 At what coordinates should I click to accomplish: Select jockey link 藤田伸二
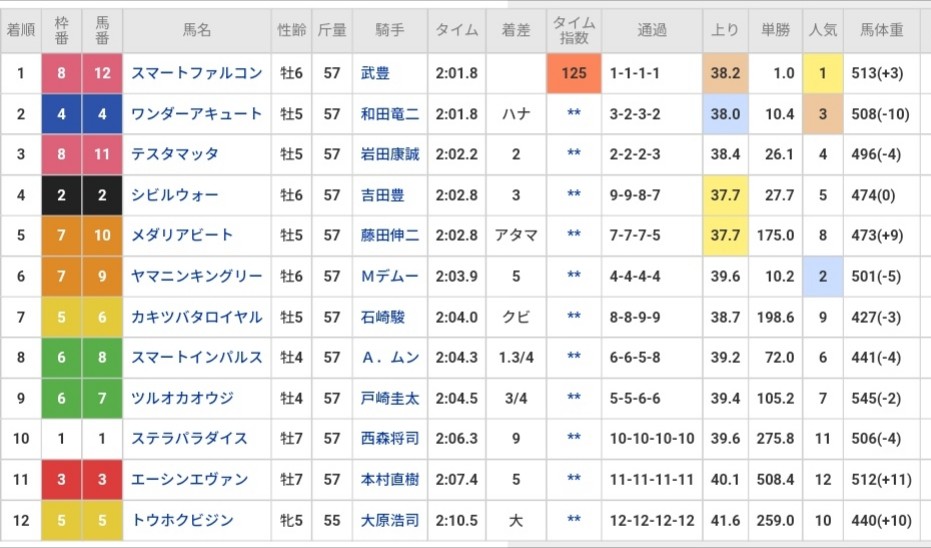(389, 235)
